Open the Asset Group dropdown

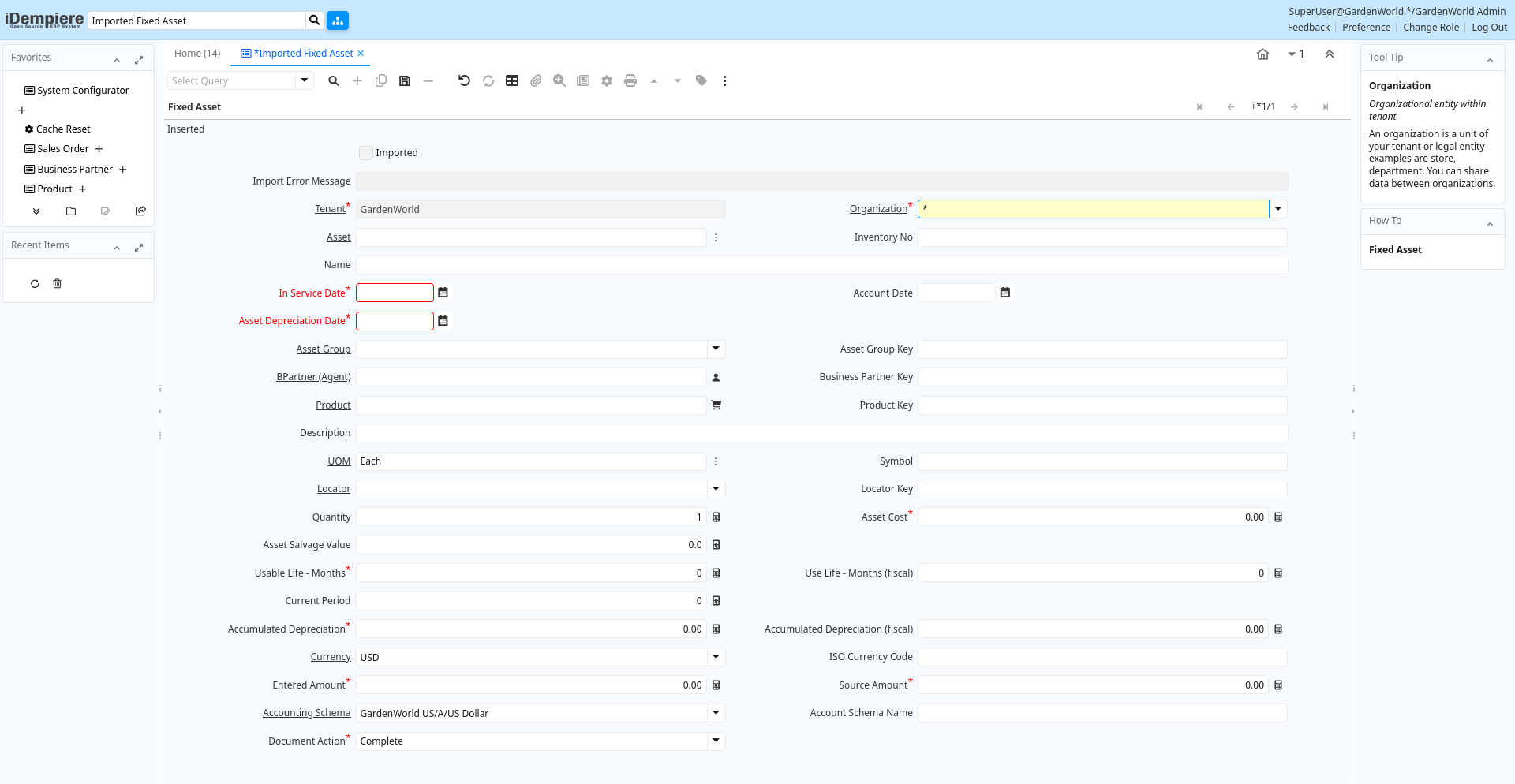716,349
